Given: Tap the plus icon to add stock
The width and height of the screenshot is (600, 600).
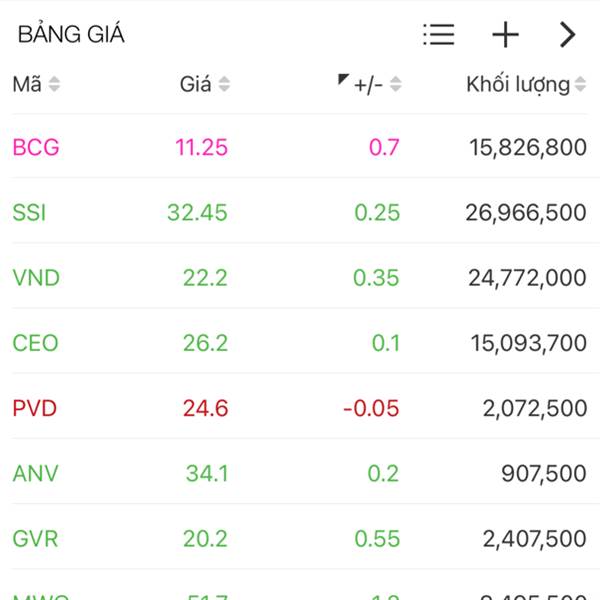Looking at the screenshot, I should (x=505, y=35).
